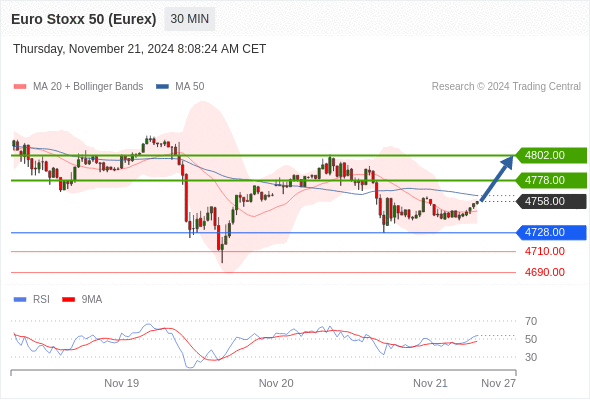Select the 4690.00 support label
Image resolution: width=590 pixels, height=400 pixels.
pos(545,272)
